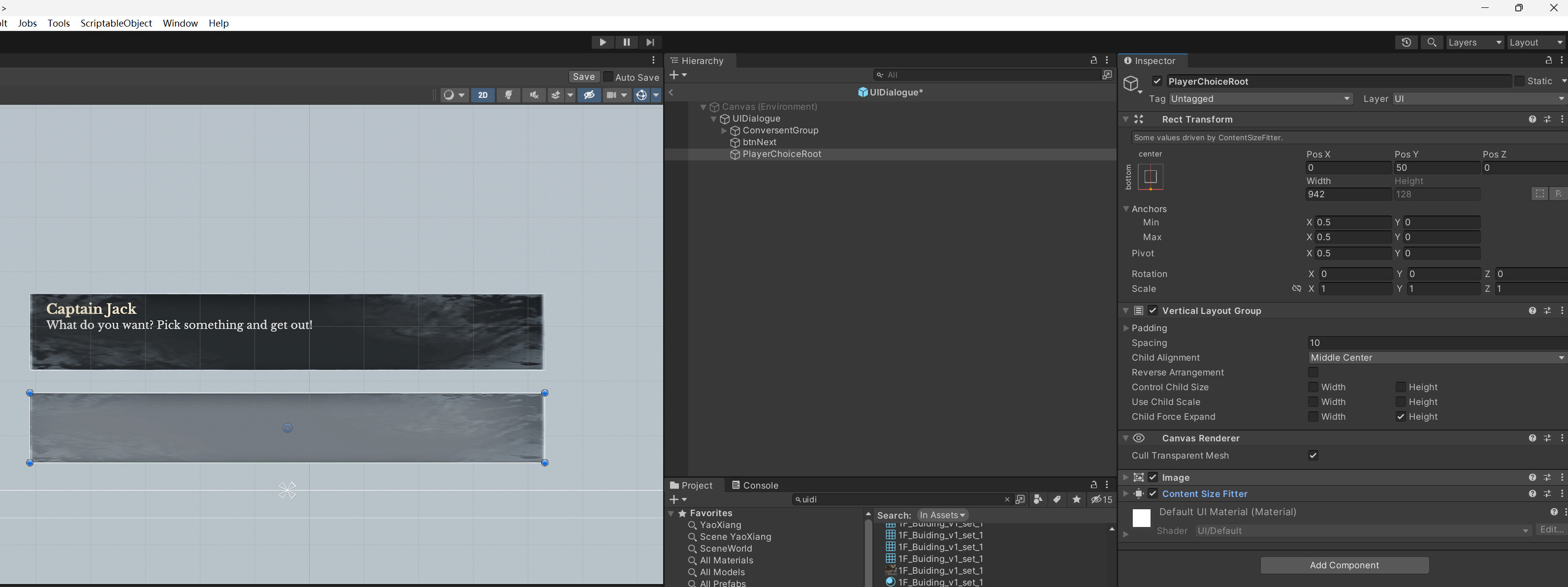Screen dimensions: 1568x587
Task: Open the Tools menu
Action: (x=59, y=23)
